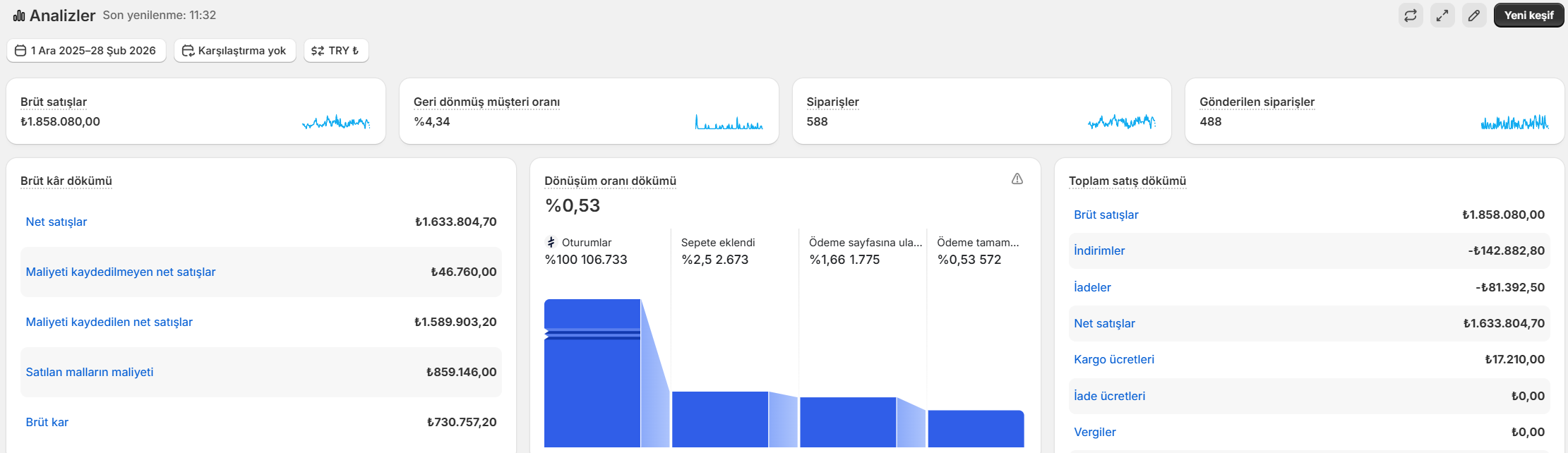
Task: Open the Geri dönmüş müşteri oranı card title
Action: pos(486,102)
